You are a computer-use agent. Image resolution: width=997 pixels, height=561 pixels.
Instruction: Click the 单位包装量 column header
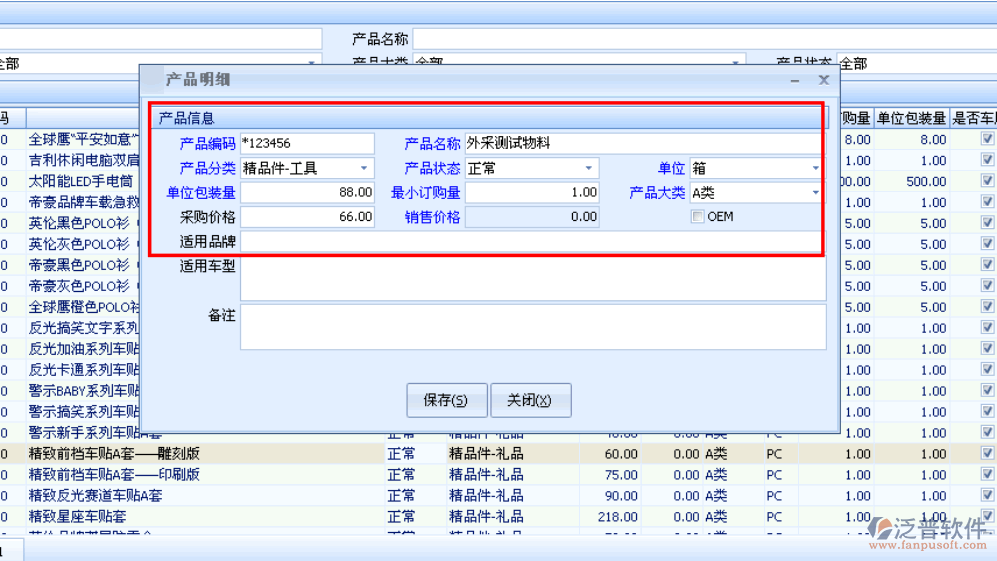tap(911, 119)
